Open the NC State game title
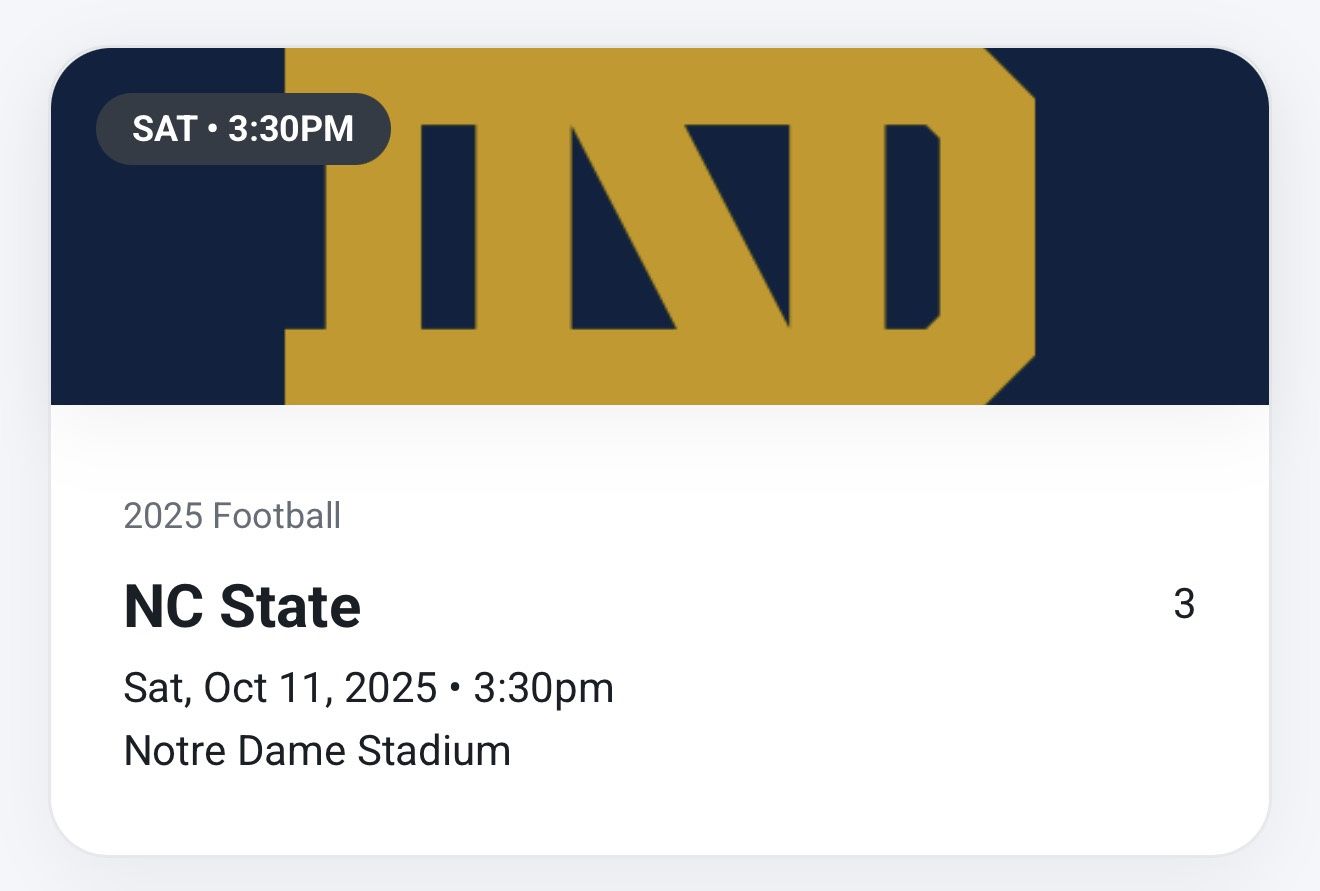Image resolution: width=1320 pixels, height=891 pixels. coord(242,607)
